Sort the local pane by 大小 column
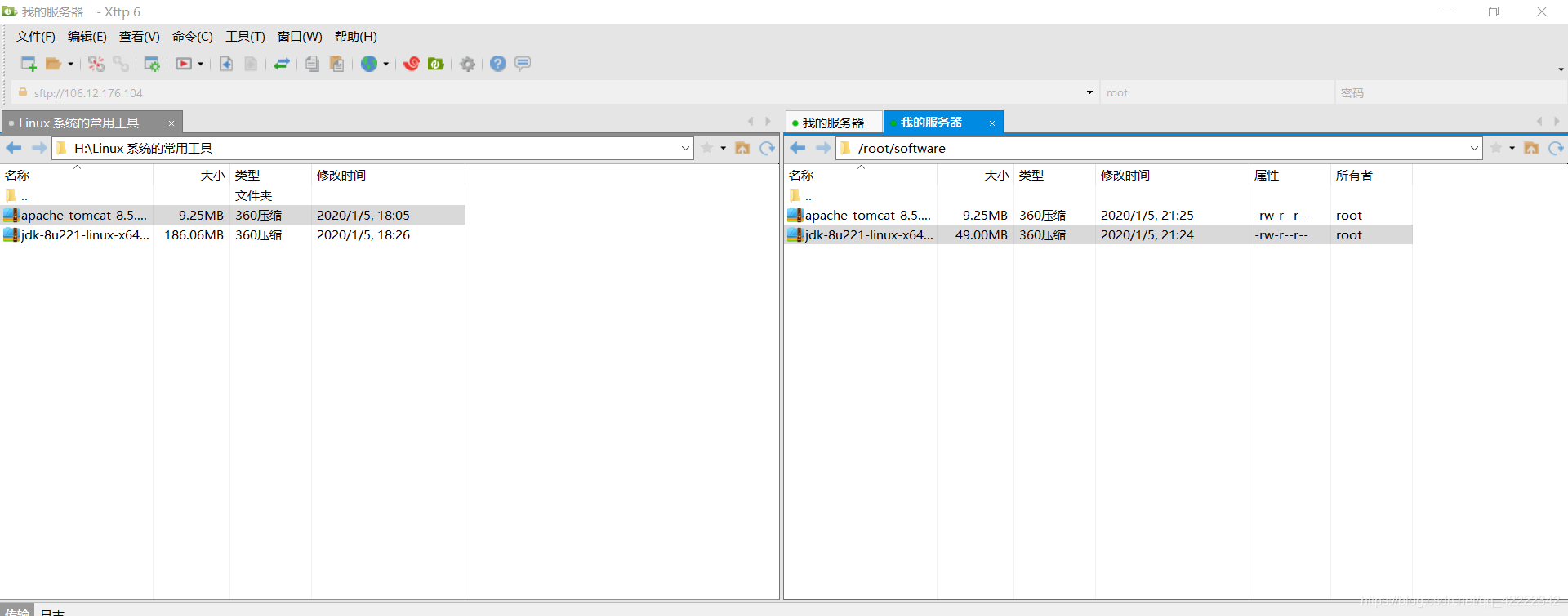Screen dimensions: 1568x616 (x=191, y=176)
